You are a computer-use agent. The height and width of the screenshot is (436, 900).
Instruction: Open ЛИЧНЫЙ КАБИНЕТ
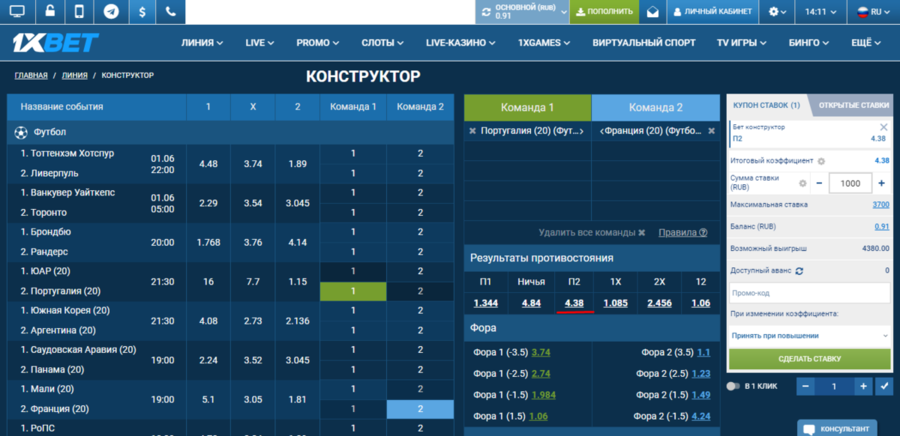point(712,11)
